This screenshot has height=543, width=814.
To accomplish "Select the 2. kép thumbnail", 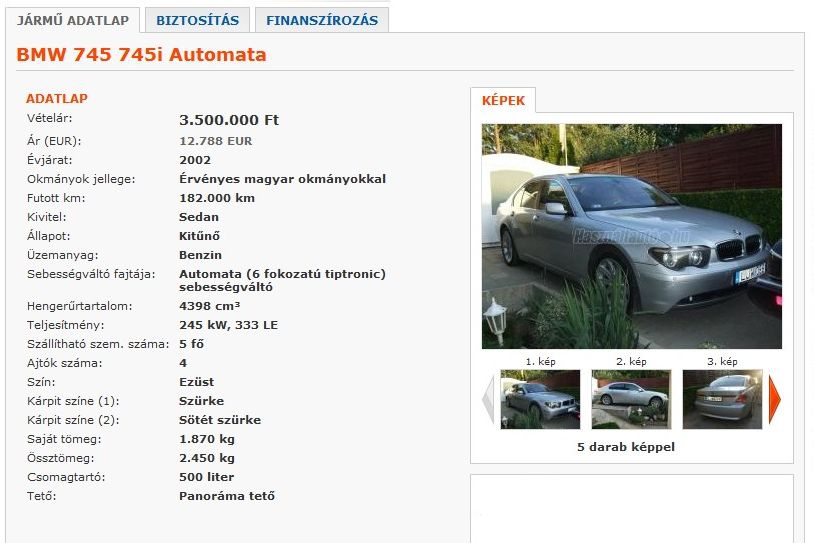I will pos(631,399).
